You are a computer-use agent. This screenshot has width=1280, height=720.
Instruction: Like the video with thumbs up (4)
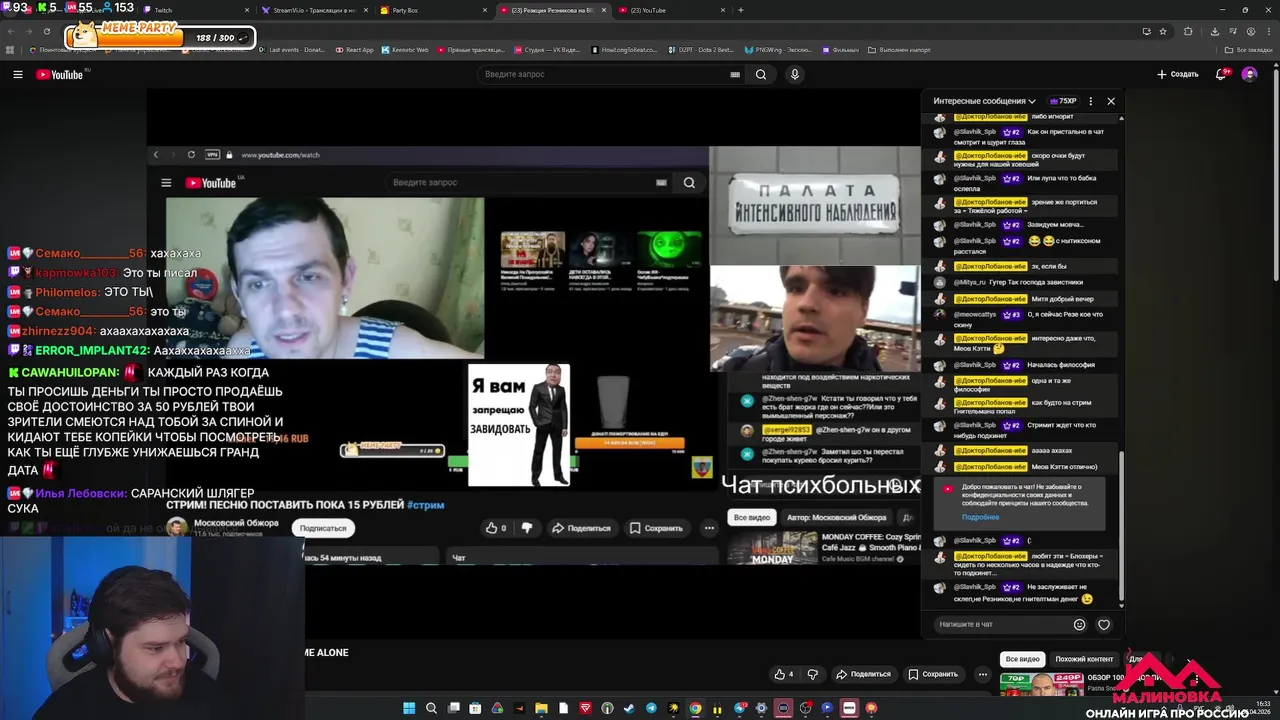click(783, 674)
